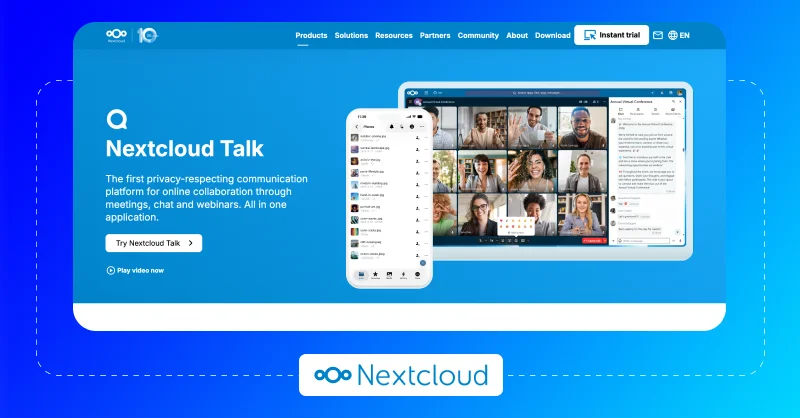Screen dimensions: 800x418
Task: Click the Talk speech-bubble icon above the heading
Action: 117,119
